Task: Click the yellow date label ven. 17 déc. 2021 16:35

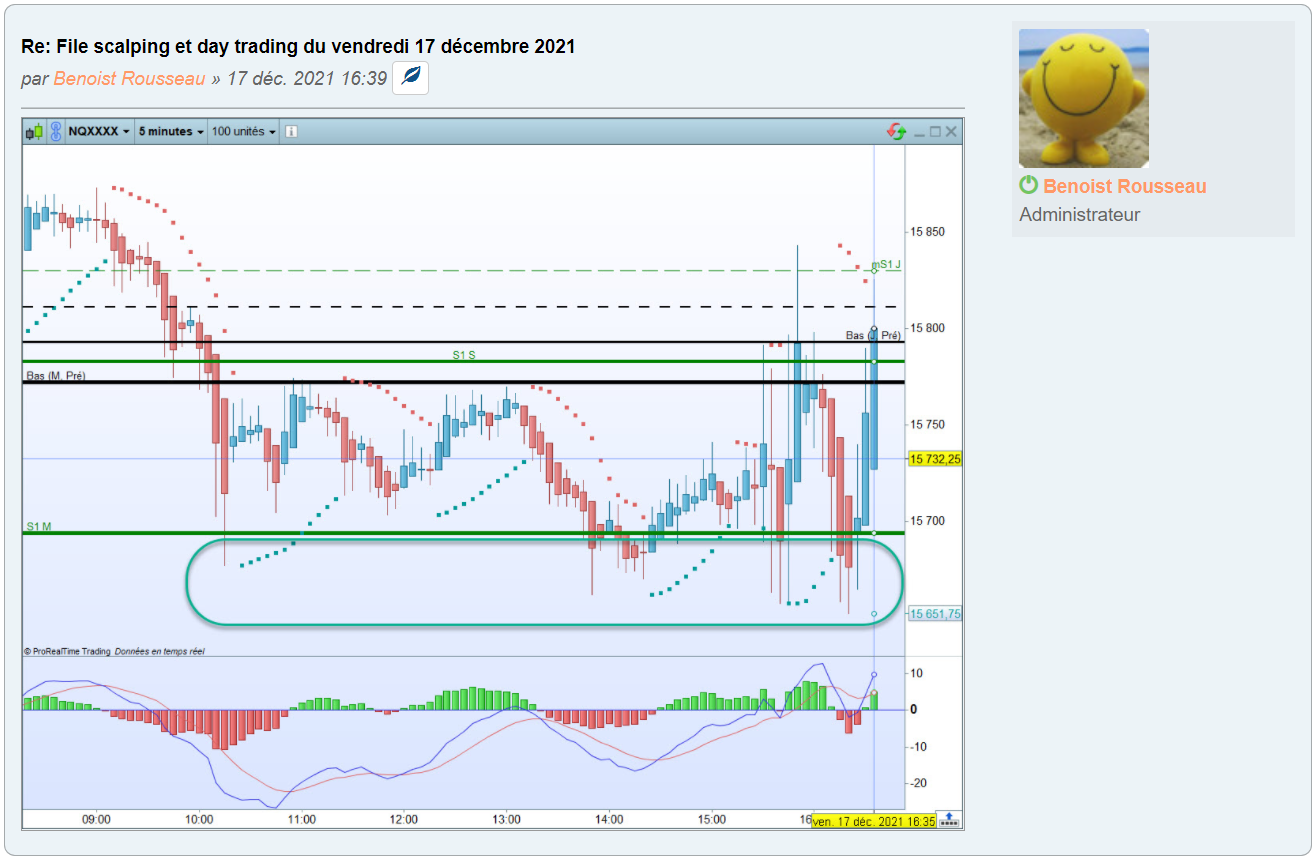Action: (874, 821)
